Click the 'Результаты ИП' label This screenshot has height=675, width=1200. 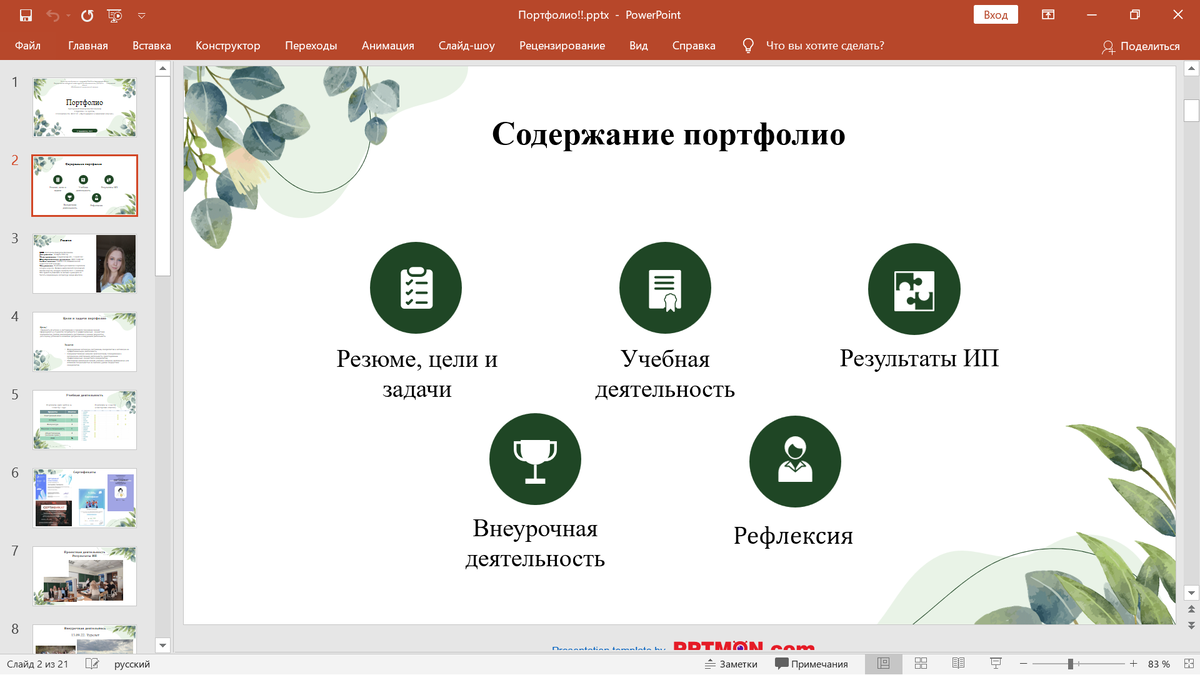[919, 359]
